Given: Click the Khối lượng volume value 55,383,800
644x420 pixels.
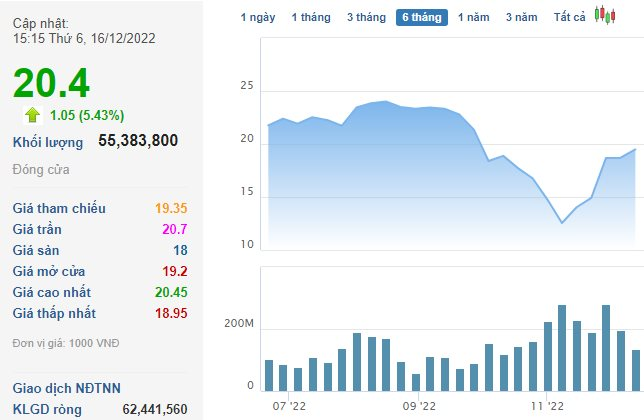Looking at the screenshot, I should tap(138, 141).
